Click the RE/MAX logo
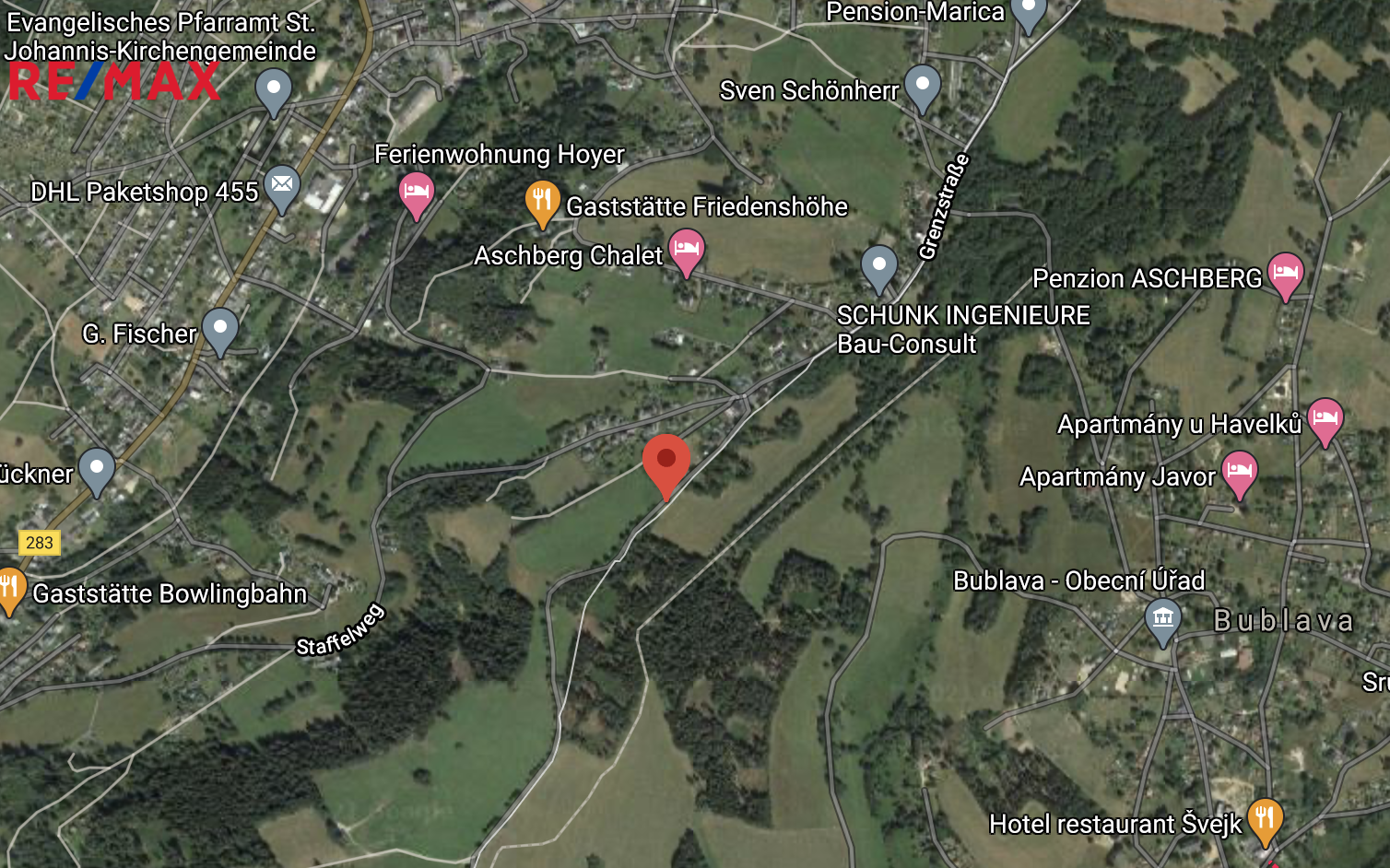Screen dimensions: 1390x868 pyautogui.click(x=114, y=82)
